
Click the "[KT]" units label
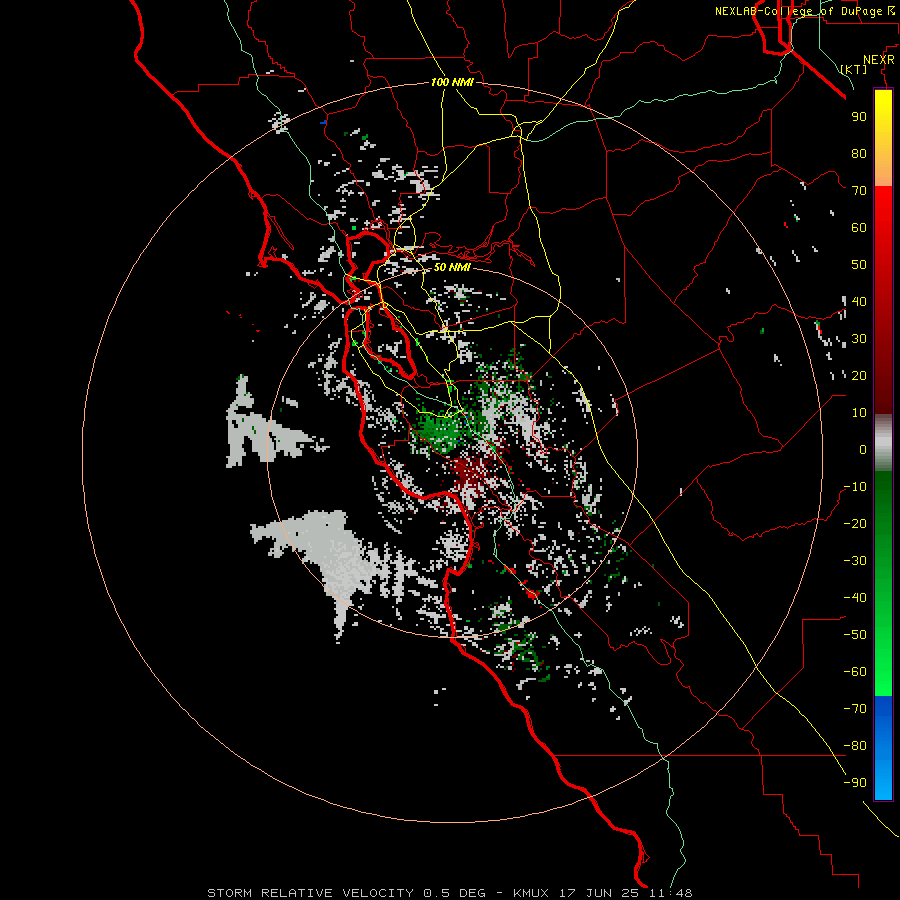(854, 69)
